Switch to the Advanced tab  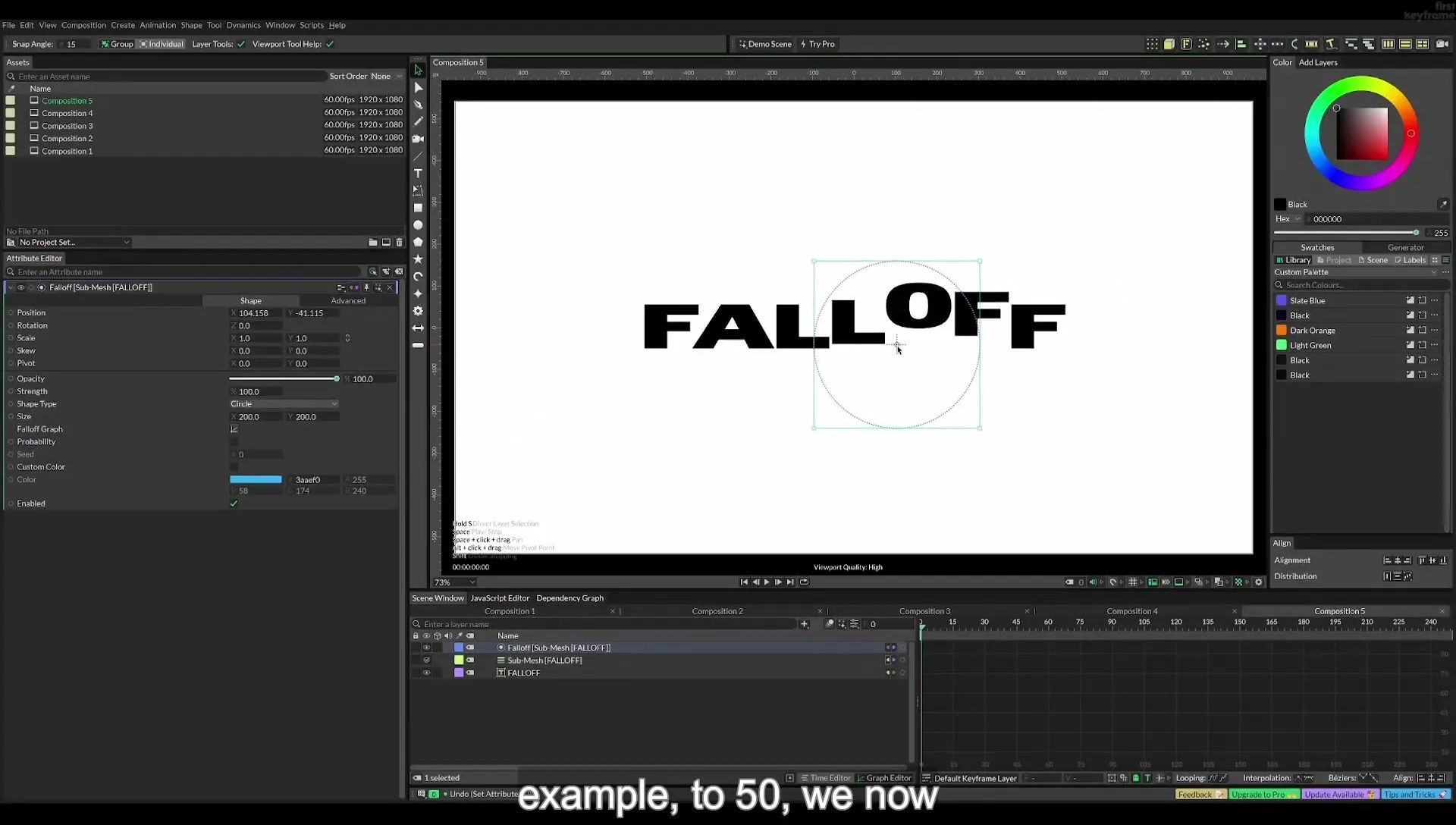coord(348,301)
